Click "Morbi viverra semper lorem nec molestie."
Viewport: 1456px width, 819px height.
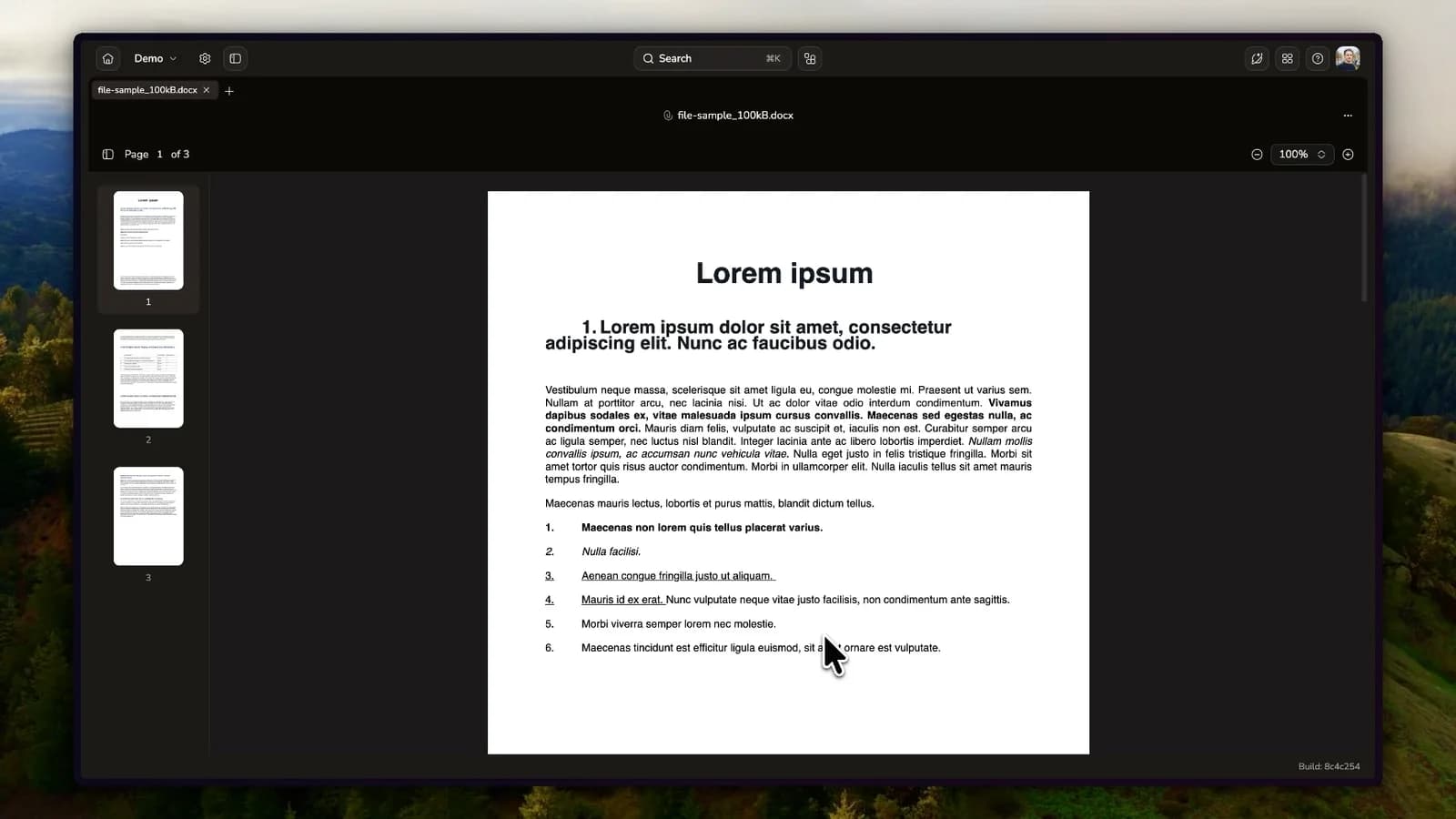click(x=679, y=624)
